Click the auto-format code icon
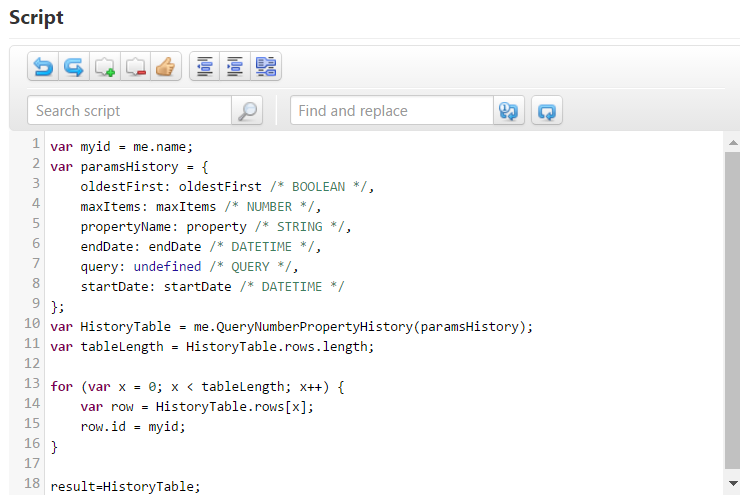 coord(266,67)
